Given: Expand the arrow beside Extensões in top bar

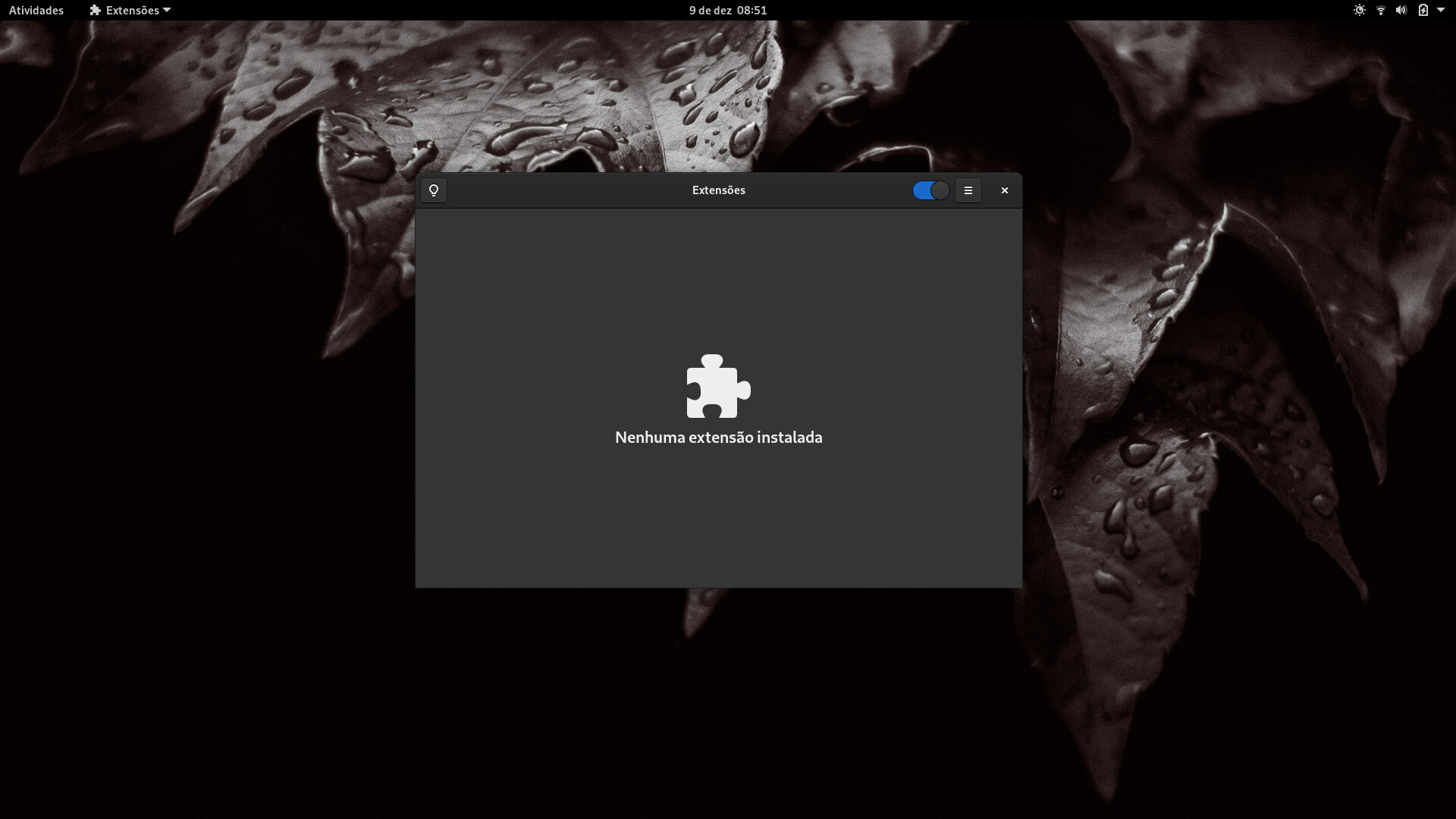Looking at the screenshot, I should coord(167,10).
